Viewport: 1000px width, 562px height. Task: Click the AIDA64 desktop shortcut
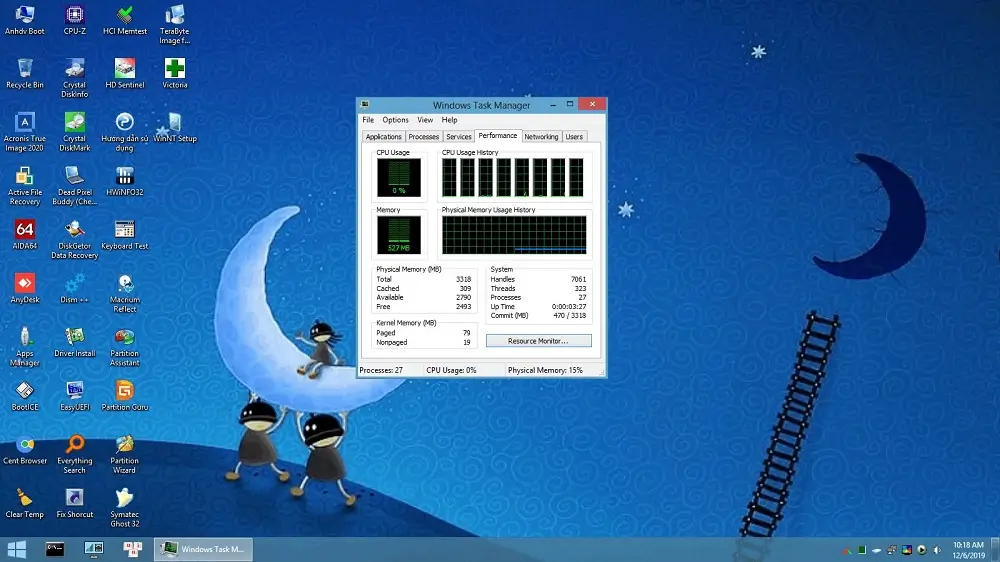(x=25, y=231)
